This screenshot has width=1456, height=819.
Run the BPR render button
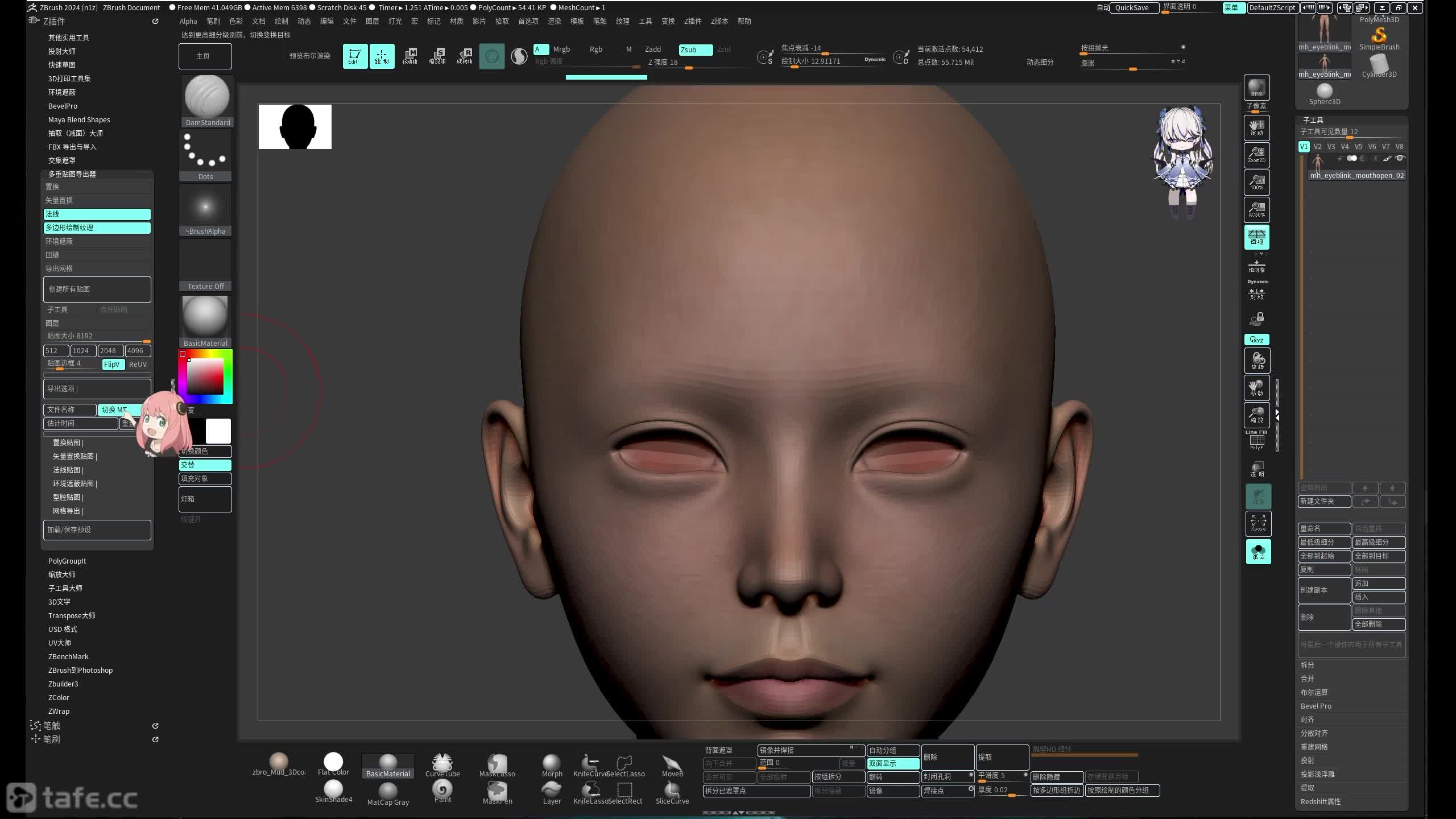click(1256, 88)
